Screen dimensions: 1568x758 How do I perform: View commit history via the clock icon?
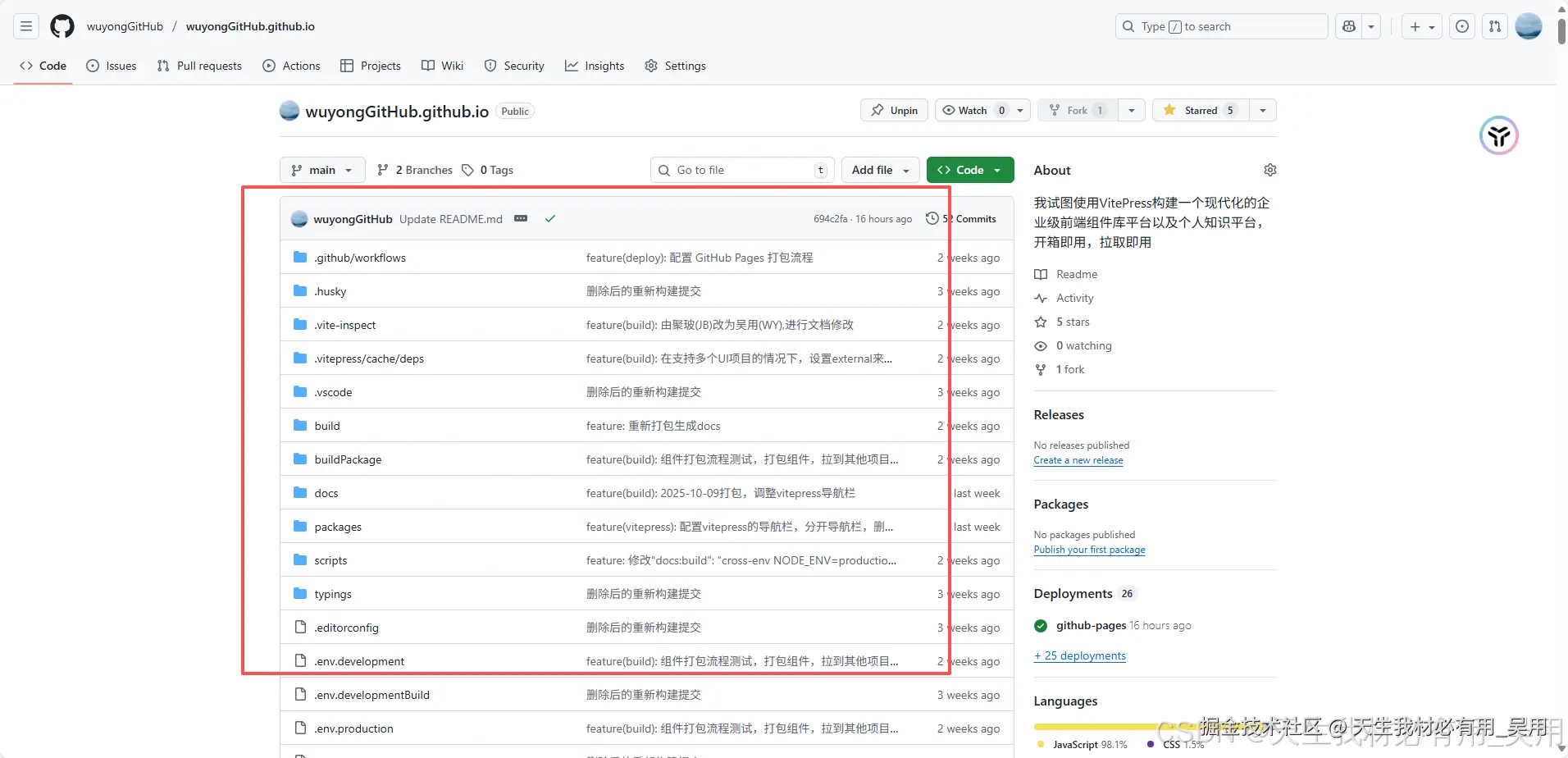[932, 218]
